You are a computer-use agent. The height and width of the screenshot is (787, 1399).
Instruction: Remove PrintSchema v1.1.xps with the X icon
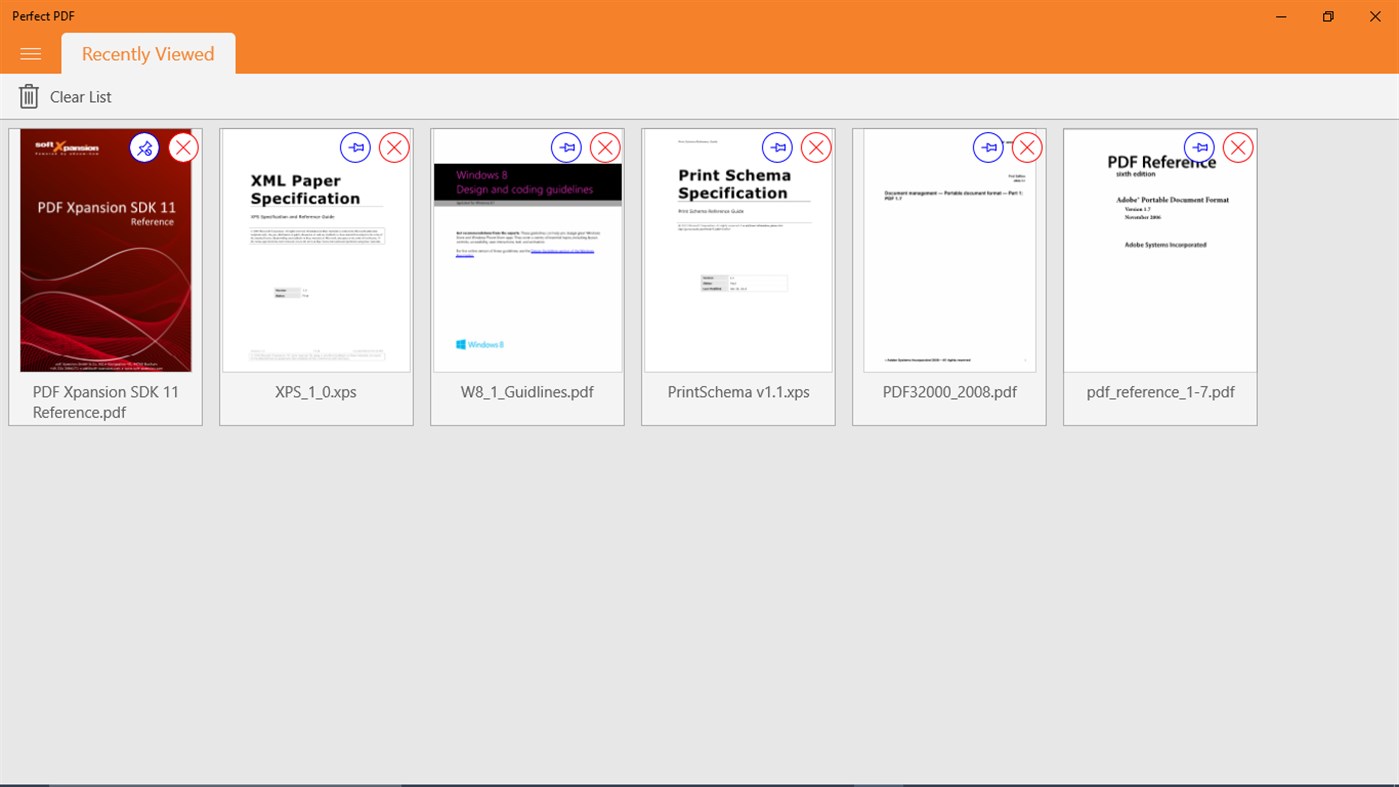coord(816,147)
